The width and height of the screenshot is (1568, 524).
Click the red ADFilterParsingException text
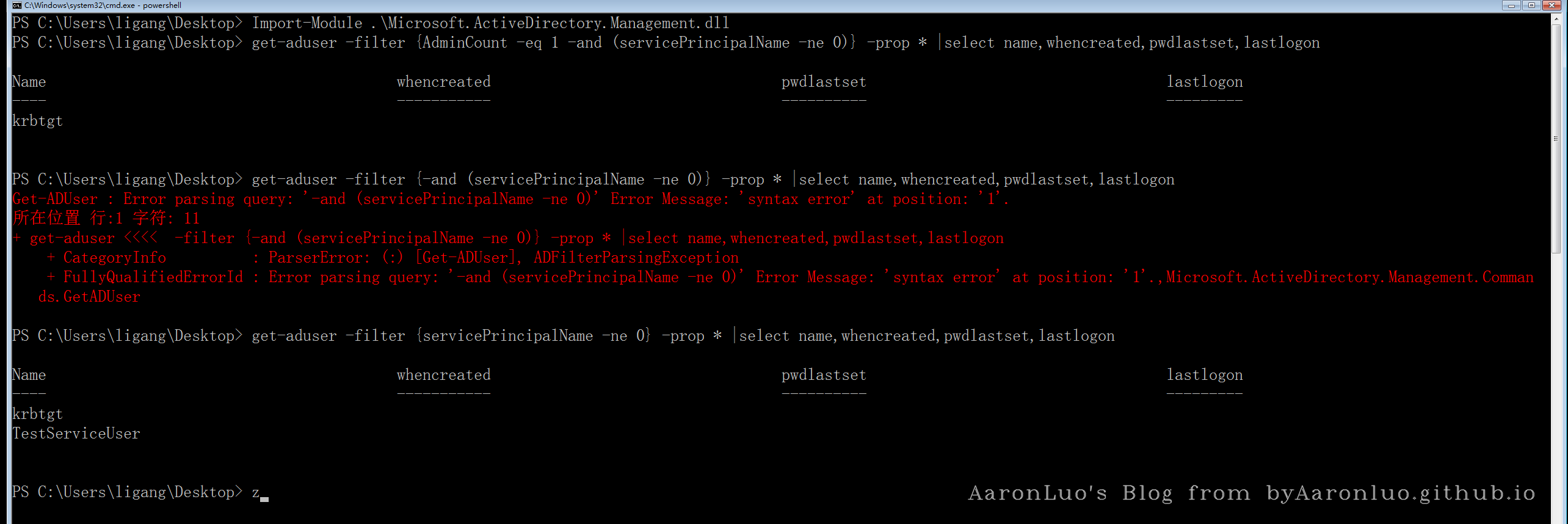point(636,258)
